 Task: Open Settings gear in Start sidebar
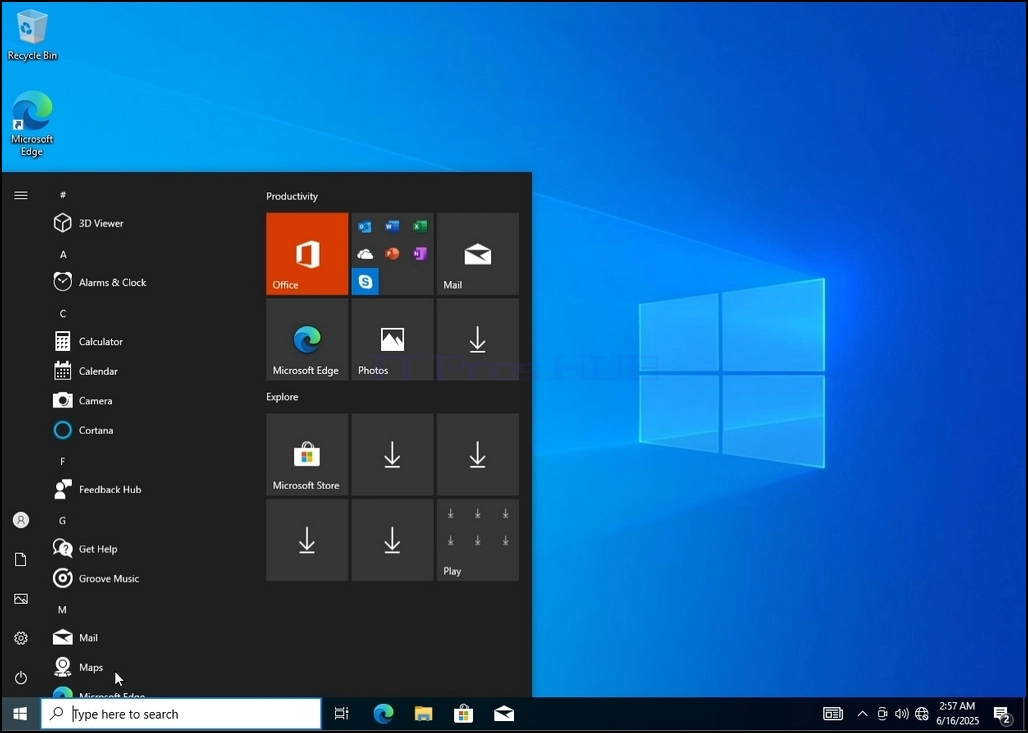pyautogui.click(x=21, y=638)
